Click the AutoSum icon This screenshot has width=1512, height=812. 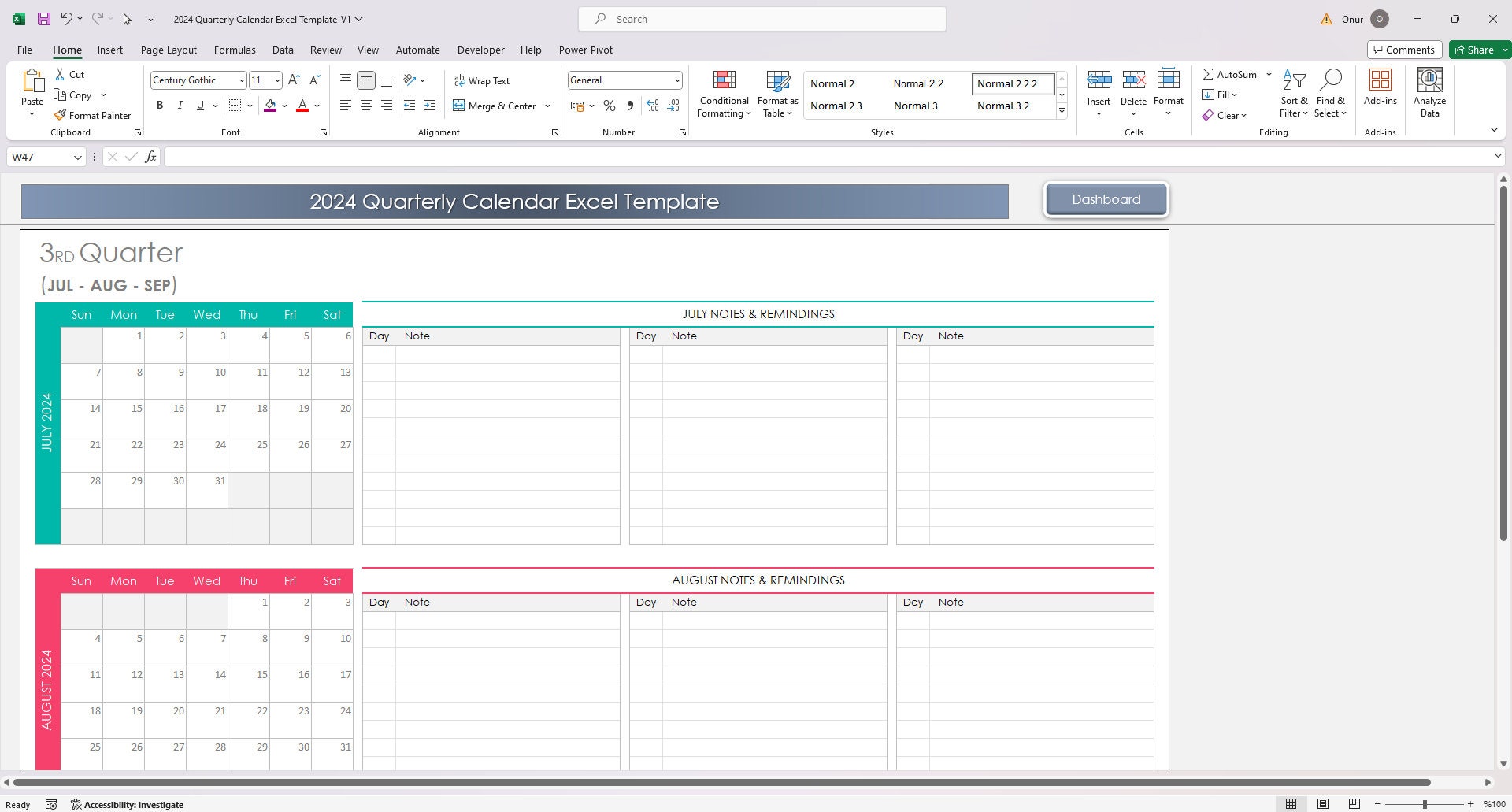coord(1209,73)
